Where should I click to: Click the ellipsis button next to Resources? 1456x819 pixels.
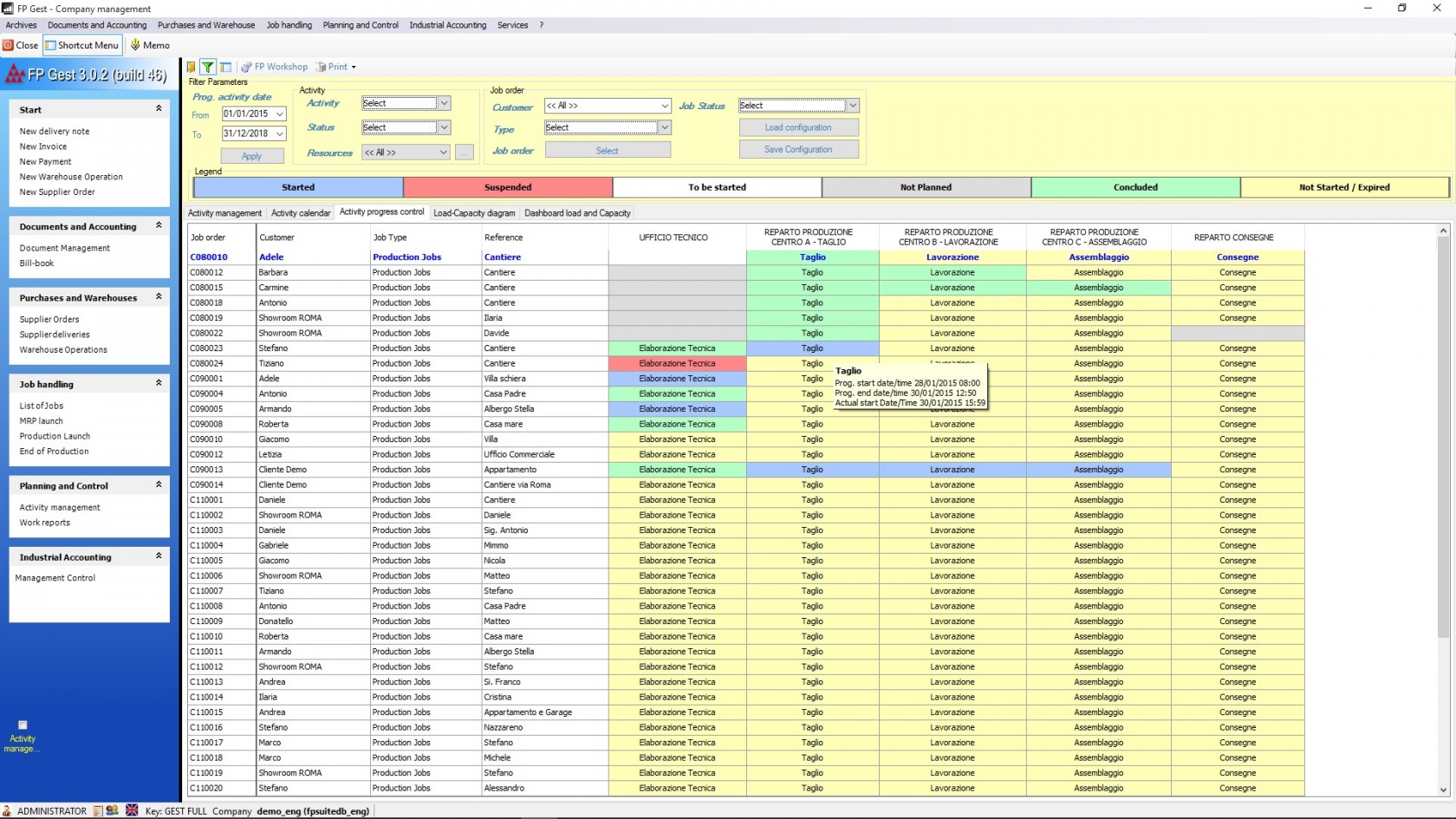[x=465, y=153]
